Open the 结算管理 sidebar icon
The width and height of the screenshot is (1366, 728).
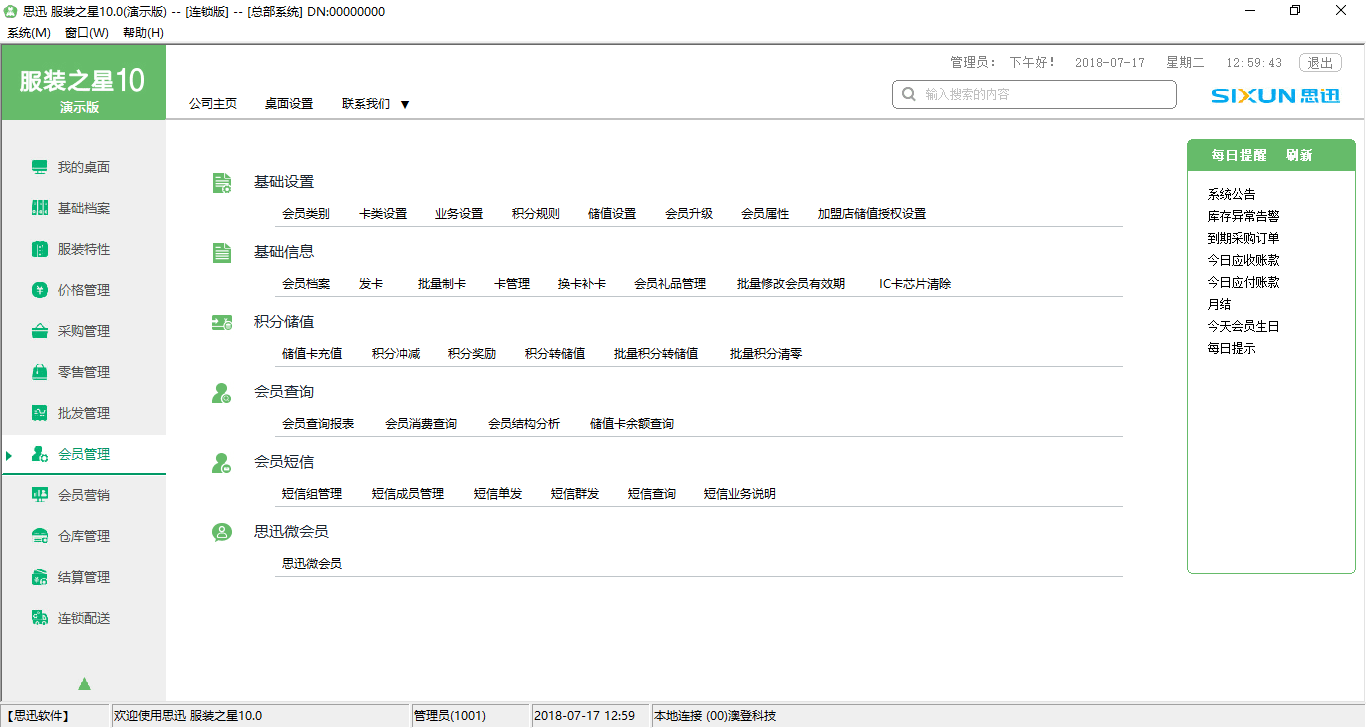[x=39, y=577]
